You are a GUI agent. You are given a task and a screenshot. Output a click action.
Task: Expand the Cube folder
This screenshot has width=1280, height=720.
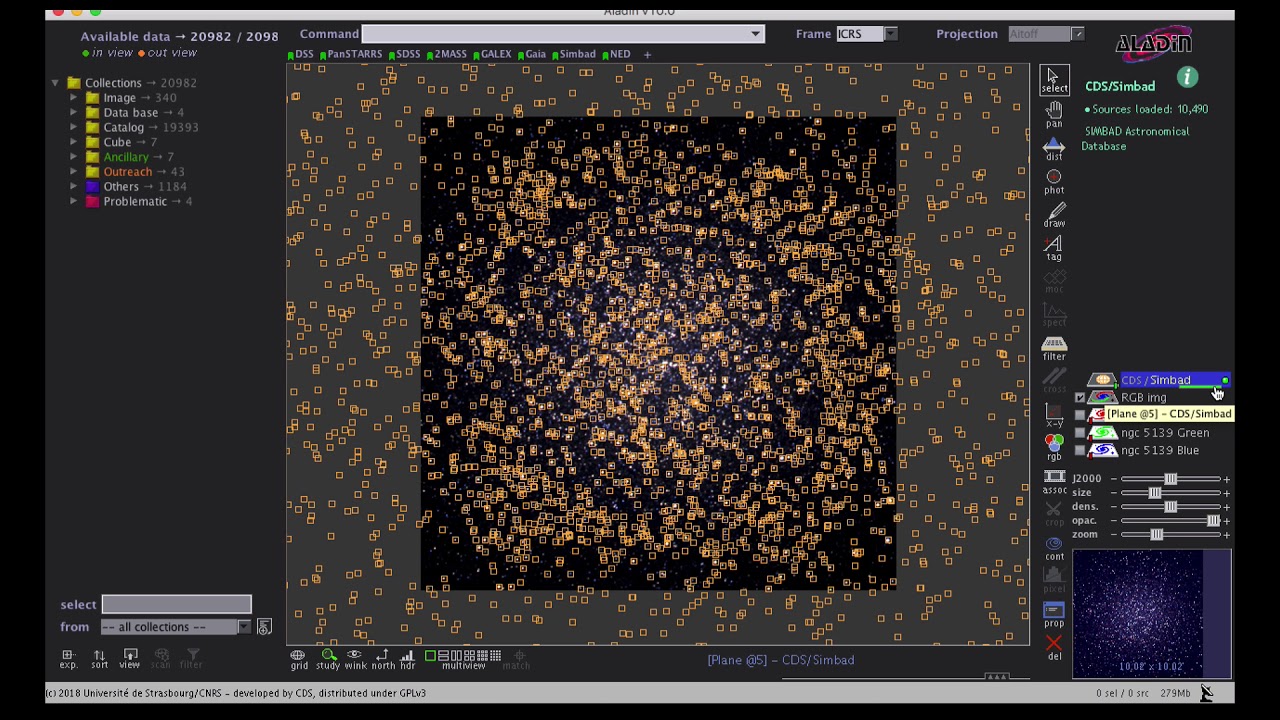click(x=73, y=142)
